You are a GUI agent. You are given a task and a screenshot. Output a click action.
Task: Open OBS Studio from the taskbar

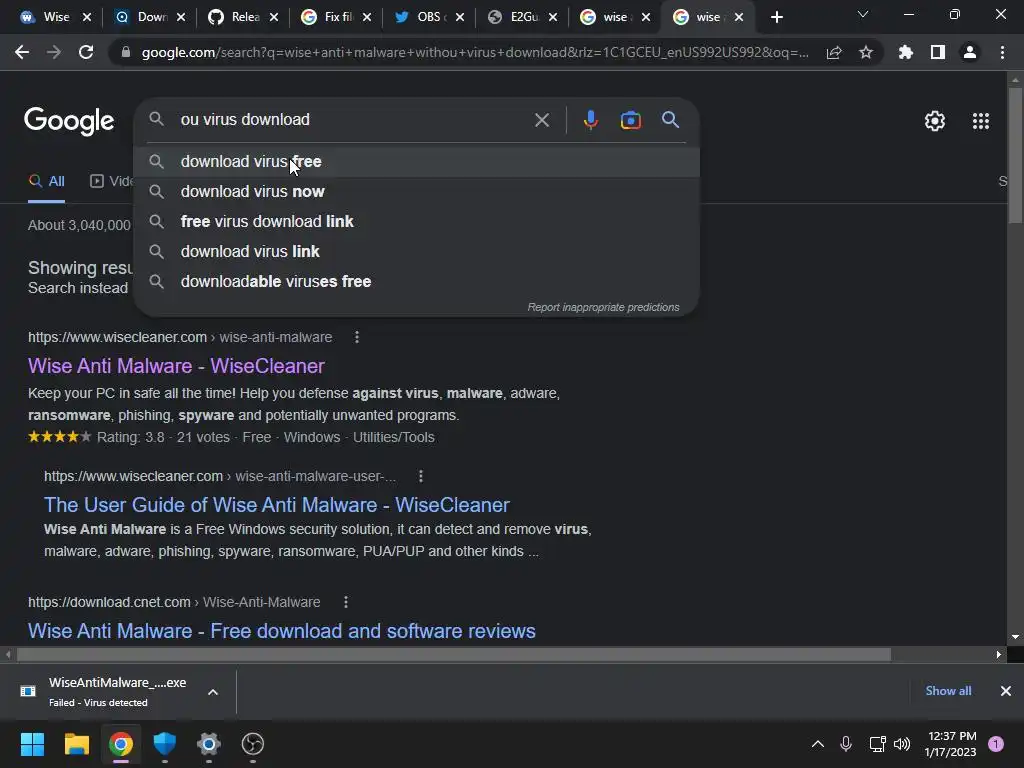253,744
